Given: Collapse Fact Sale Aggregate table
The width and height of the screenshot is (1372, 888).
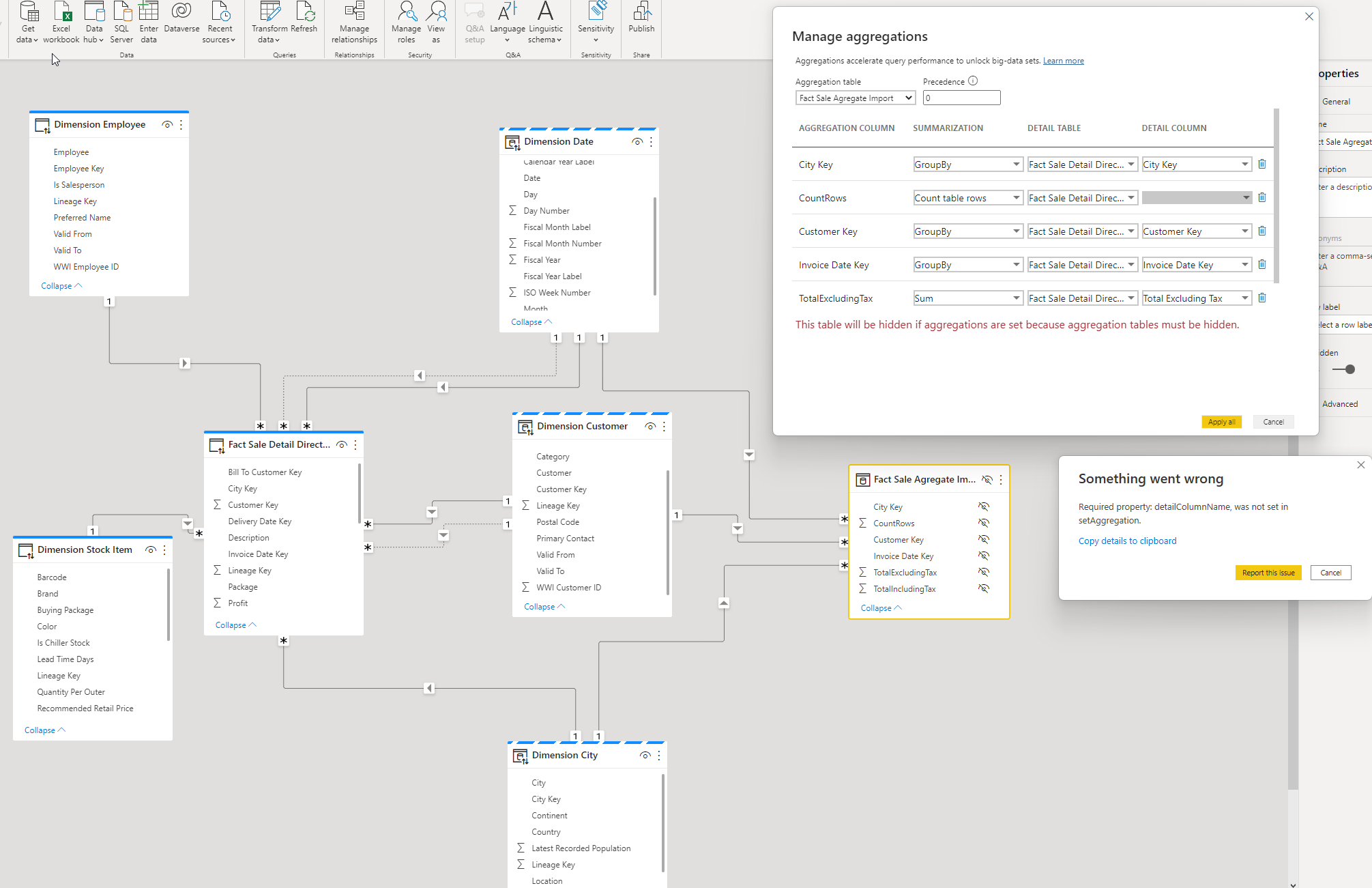Looking at the screenshot, I should [881, 608].
